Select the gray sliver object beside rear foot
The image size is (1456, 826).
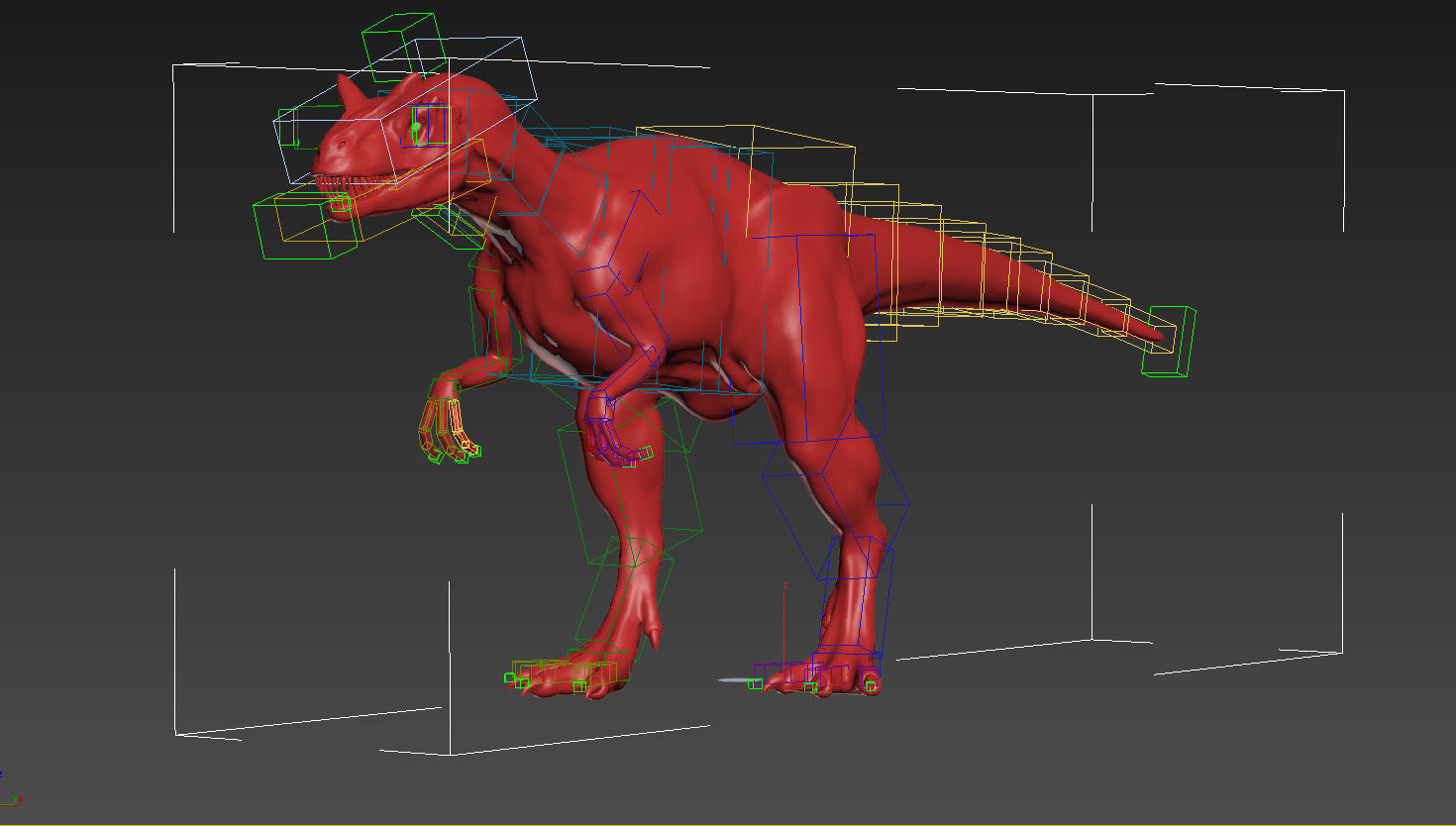739,680
